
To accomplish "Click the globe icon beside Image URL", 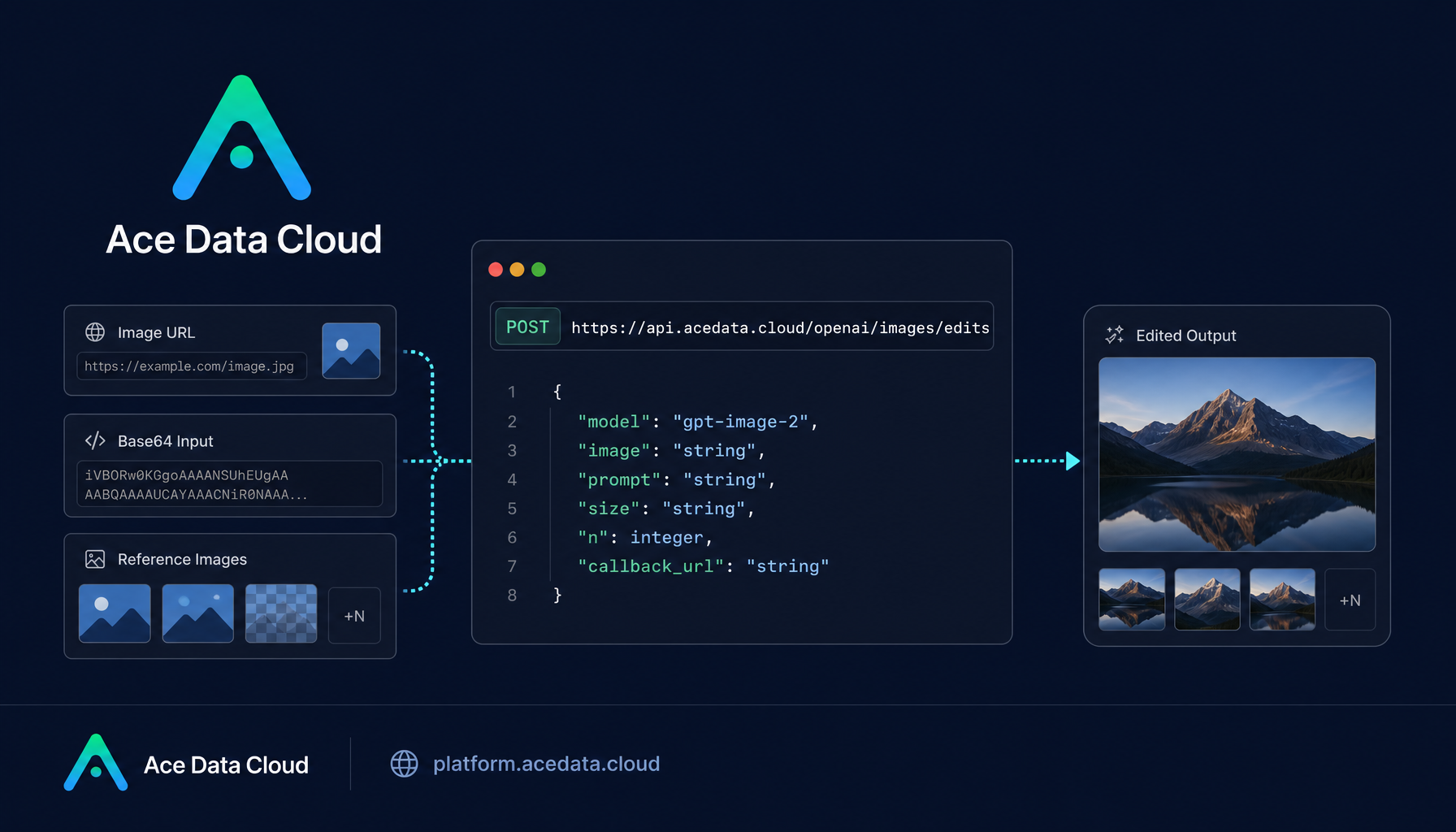I will click(95, 332).
